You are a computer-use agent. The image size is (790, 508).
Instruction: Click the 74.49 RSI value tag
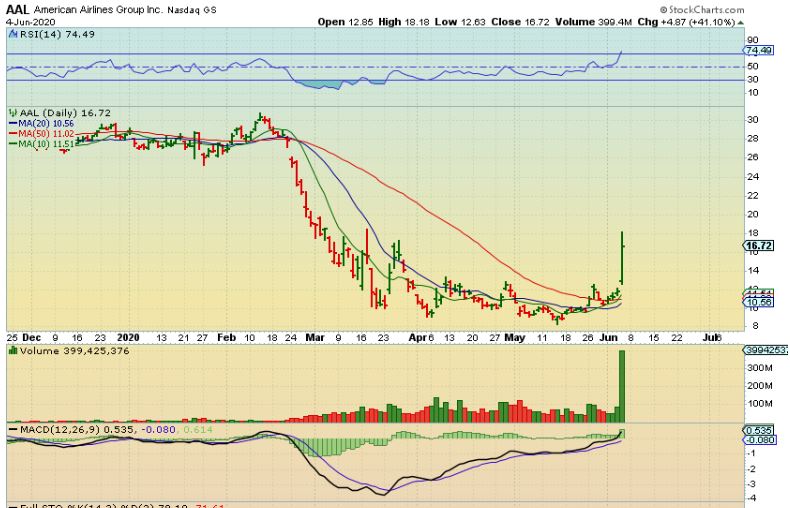(759, 50)
